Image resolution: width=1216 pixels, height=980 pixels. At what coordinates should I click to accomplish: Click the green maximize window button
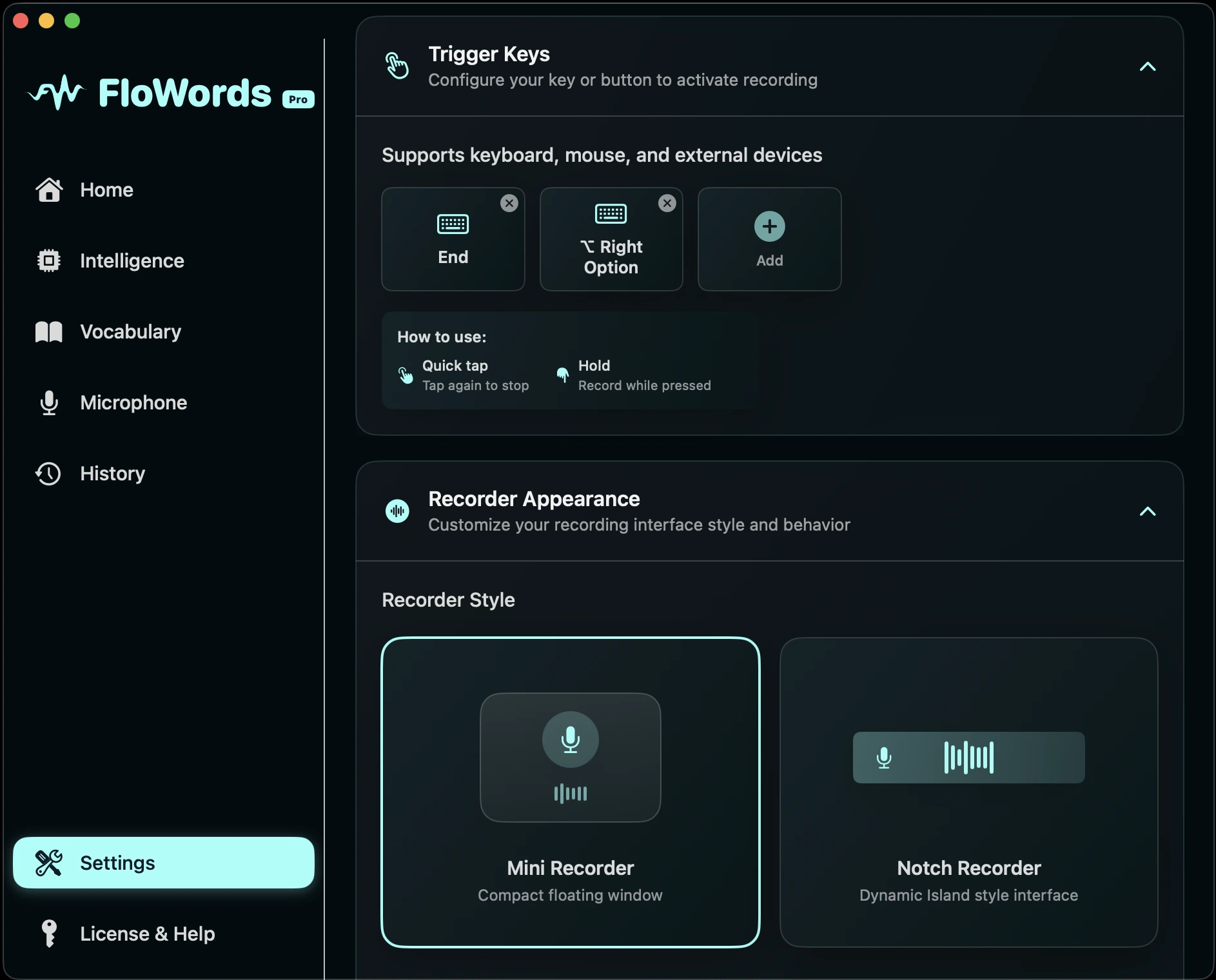point(72,20)
